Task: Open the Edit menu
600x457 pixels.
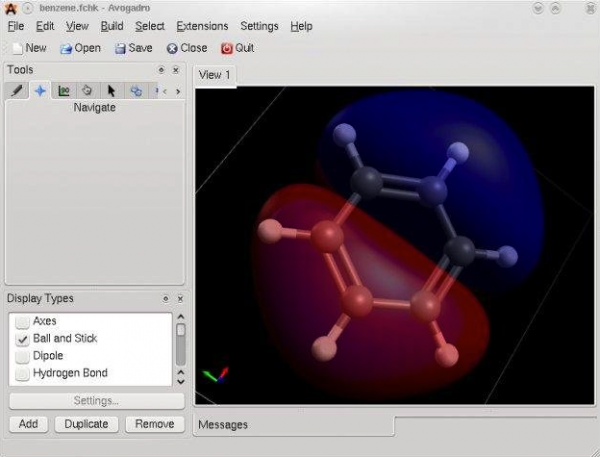Action: (x=45, y=26)
